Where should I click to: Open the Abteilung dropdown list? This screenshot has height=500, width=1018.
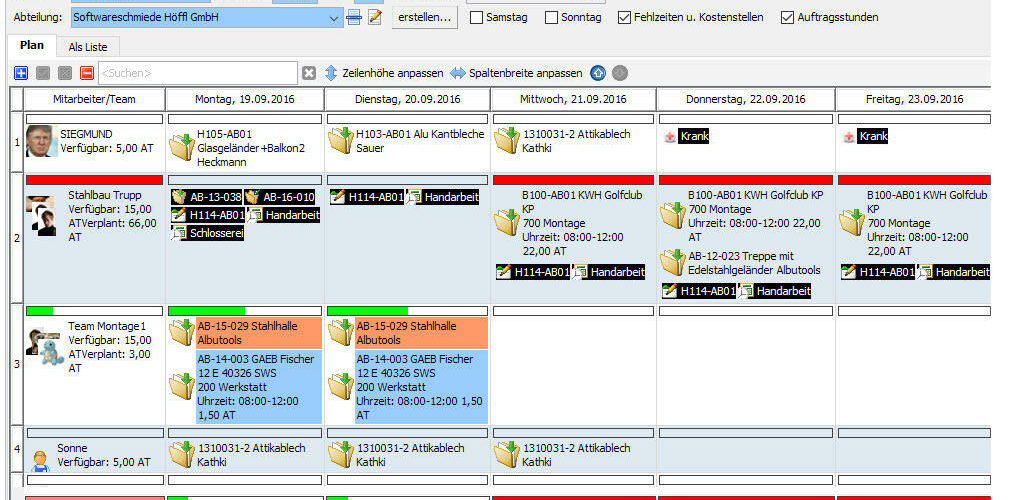point(334,18)
